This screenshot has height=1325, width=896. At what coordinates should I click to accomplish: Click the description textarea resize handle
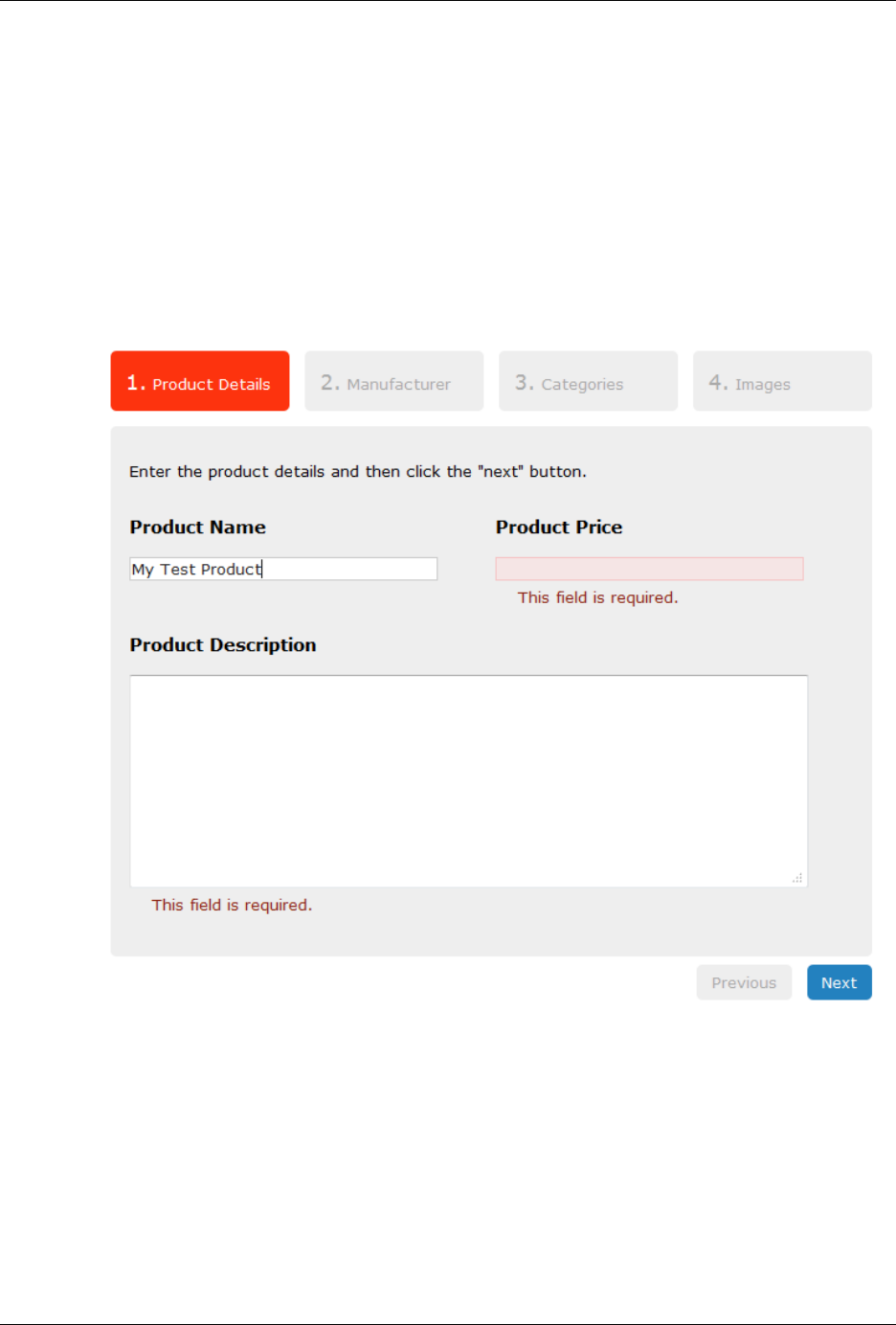[x=797, y=878]
